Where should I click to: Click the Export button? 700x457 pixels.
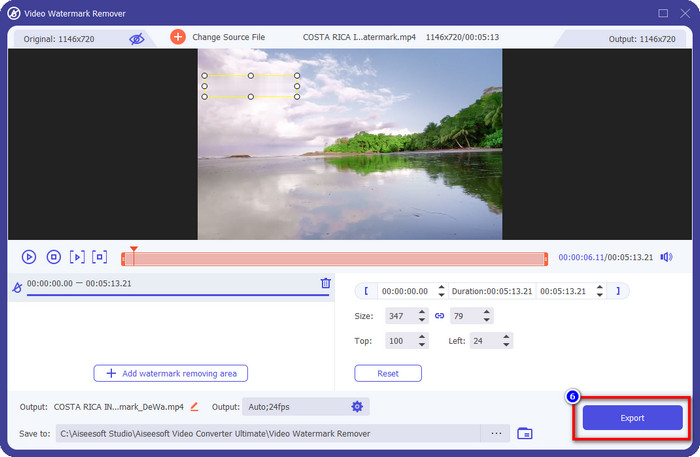(633, 418)
